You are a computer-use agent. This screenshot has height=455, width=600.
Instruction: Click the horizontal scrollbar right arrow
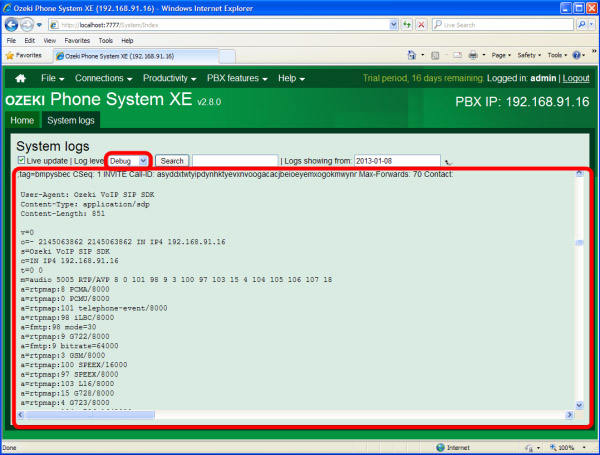point(570,414)
